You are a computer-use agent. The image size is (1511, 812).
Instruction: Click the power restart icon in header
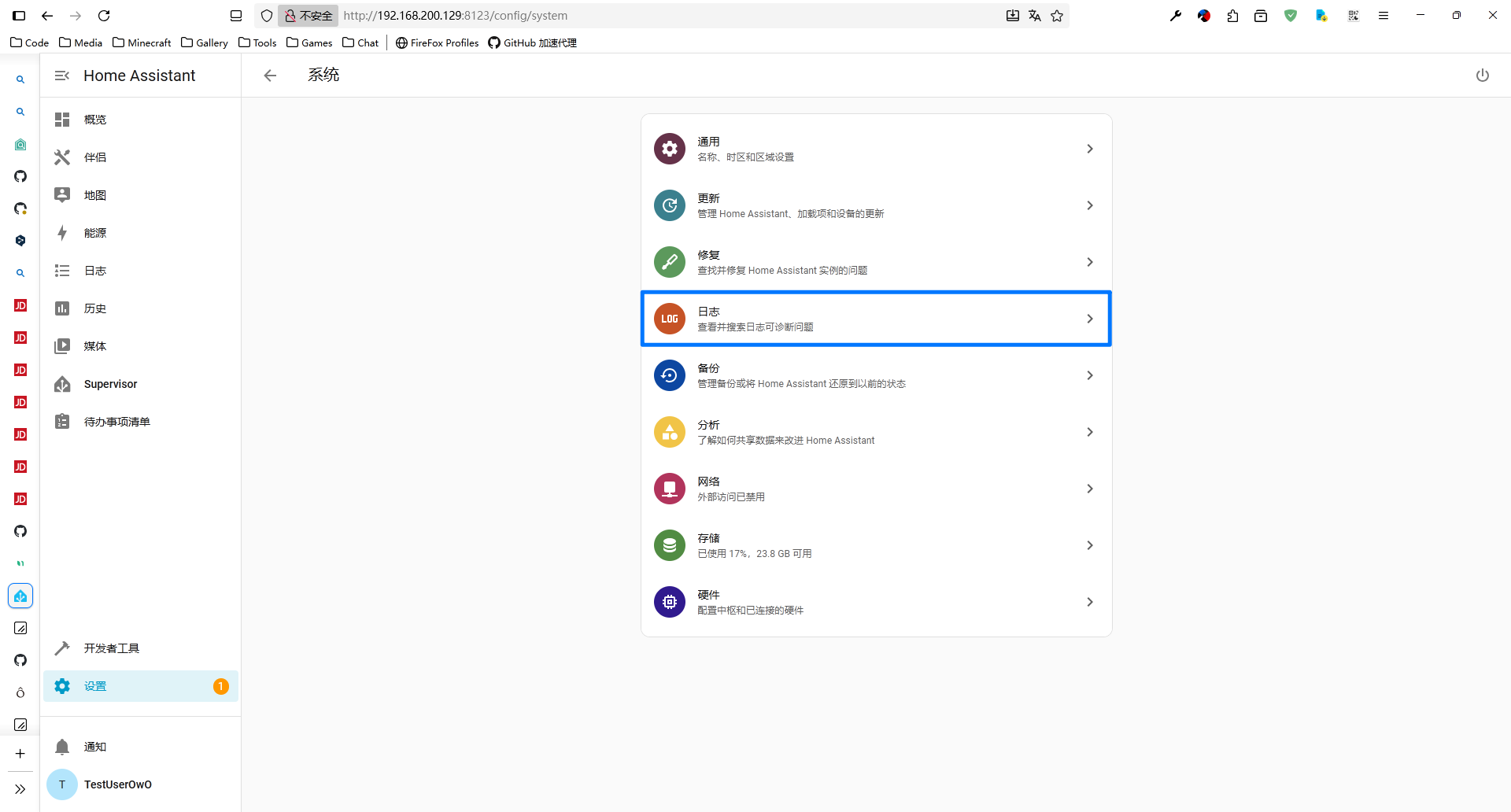point(1482,76)
